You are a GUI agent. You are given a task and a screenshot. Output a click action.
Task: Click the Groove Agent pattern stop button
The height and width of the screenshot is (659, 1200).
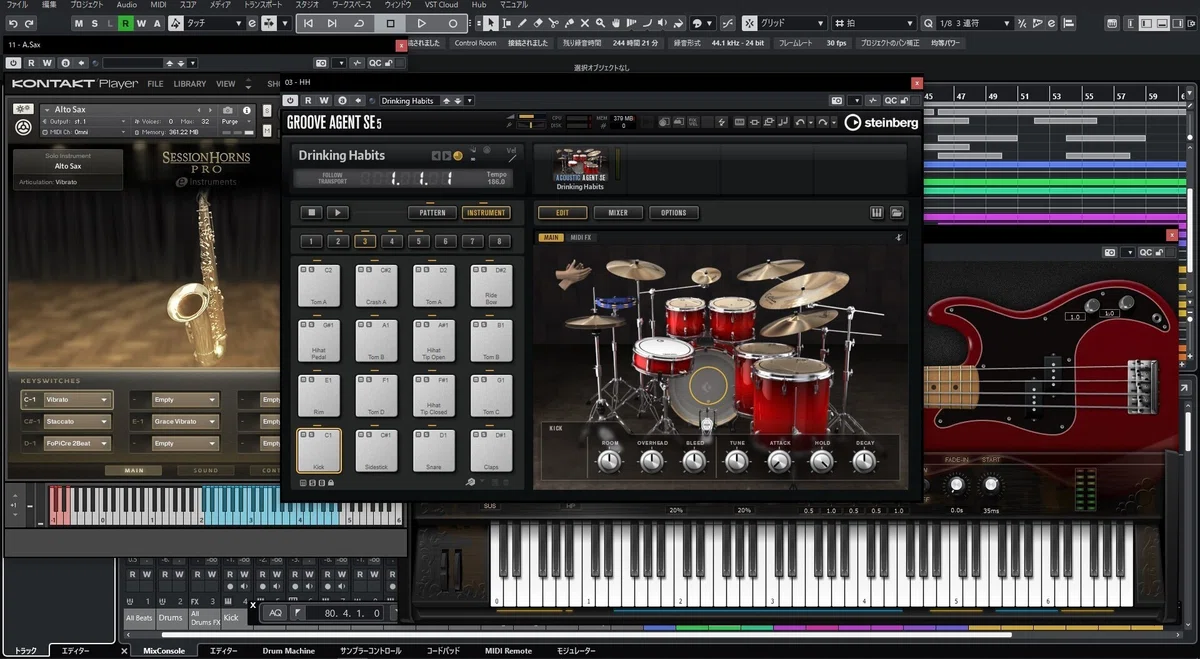(311, 213)
